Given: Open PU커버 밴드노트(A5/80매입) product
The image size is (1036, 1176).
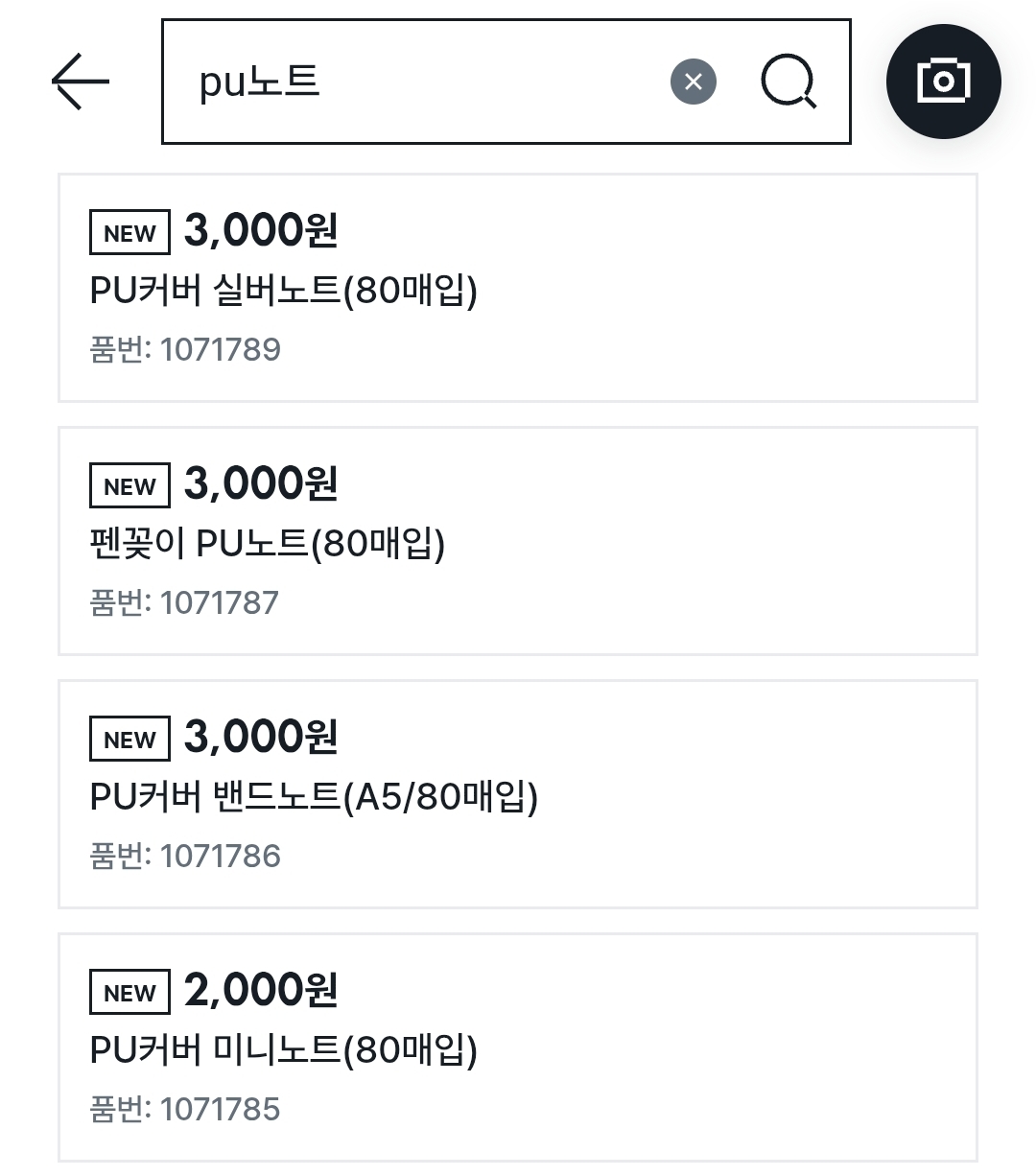Looking at the screenshot, I should point(314,796).
